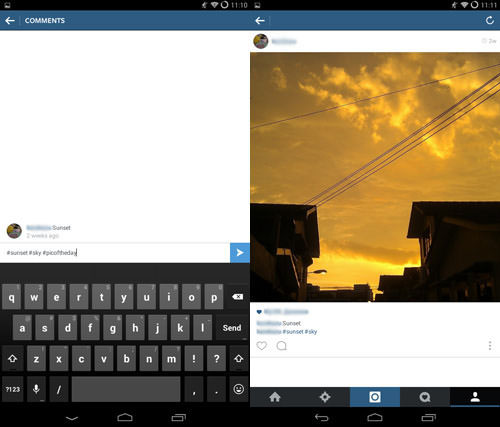Focus the comment text field with hashtags
This screenshot has height=427, width=500.
tap(115, 253)
